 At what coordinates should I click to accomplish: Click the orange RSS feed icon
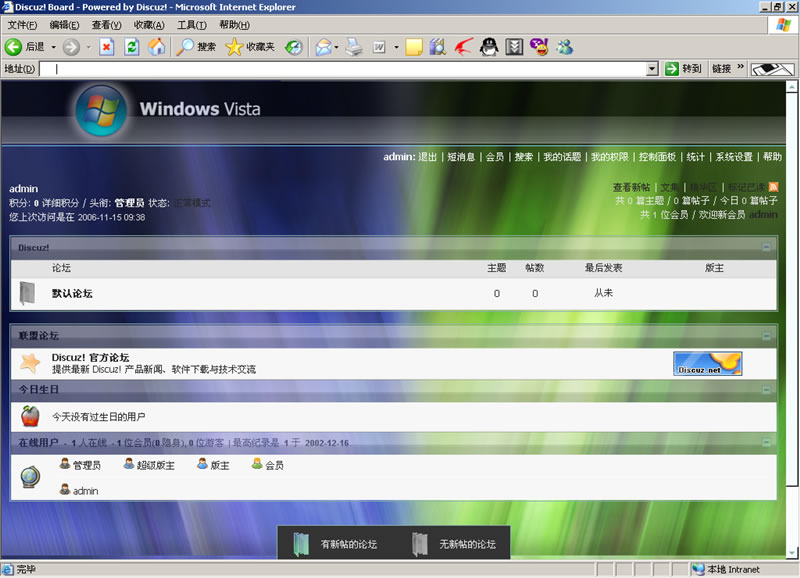click(x=773, y=187)
